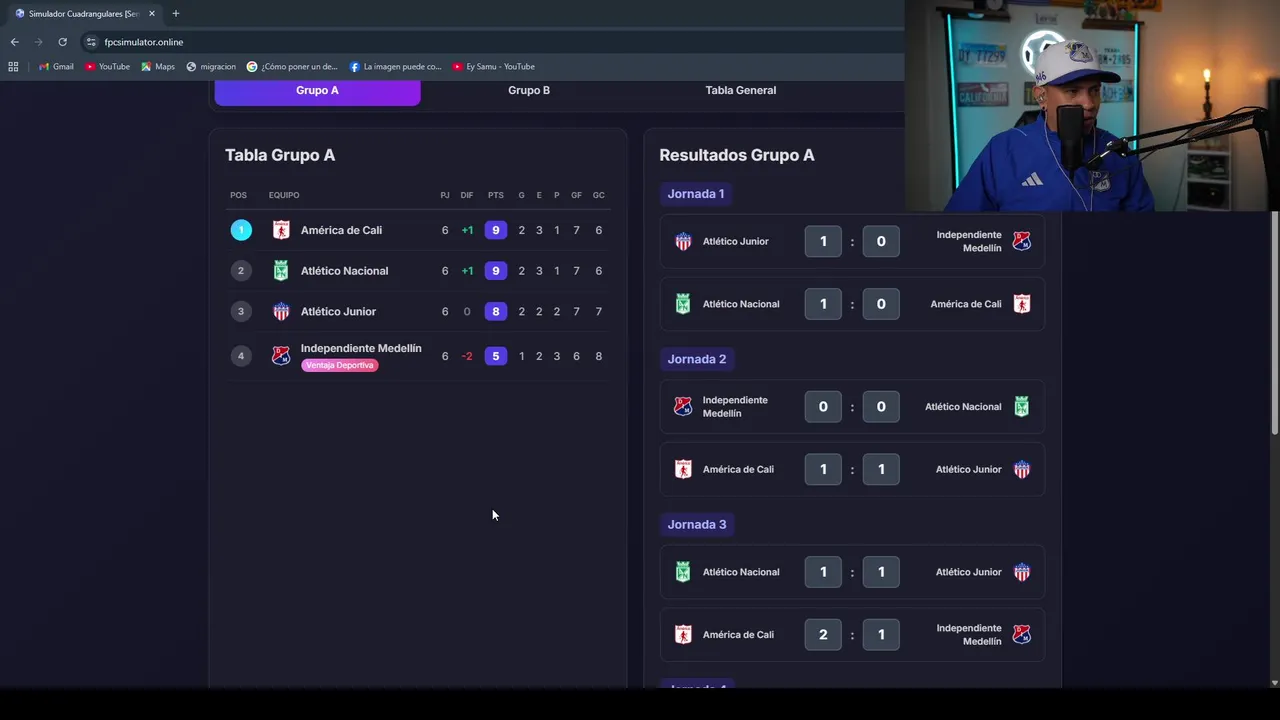Viewport: 1280px width, 720px height.
Task: Click Atlético Junior team name in table
Action: (x=338, y=311)
